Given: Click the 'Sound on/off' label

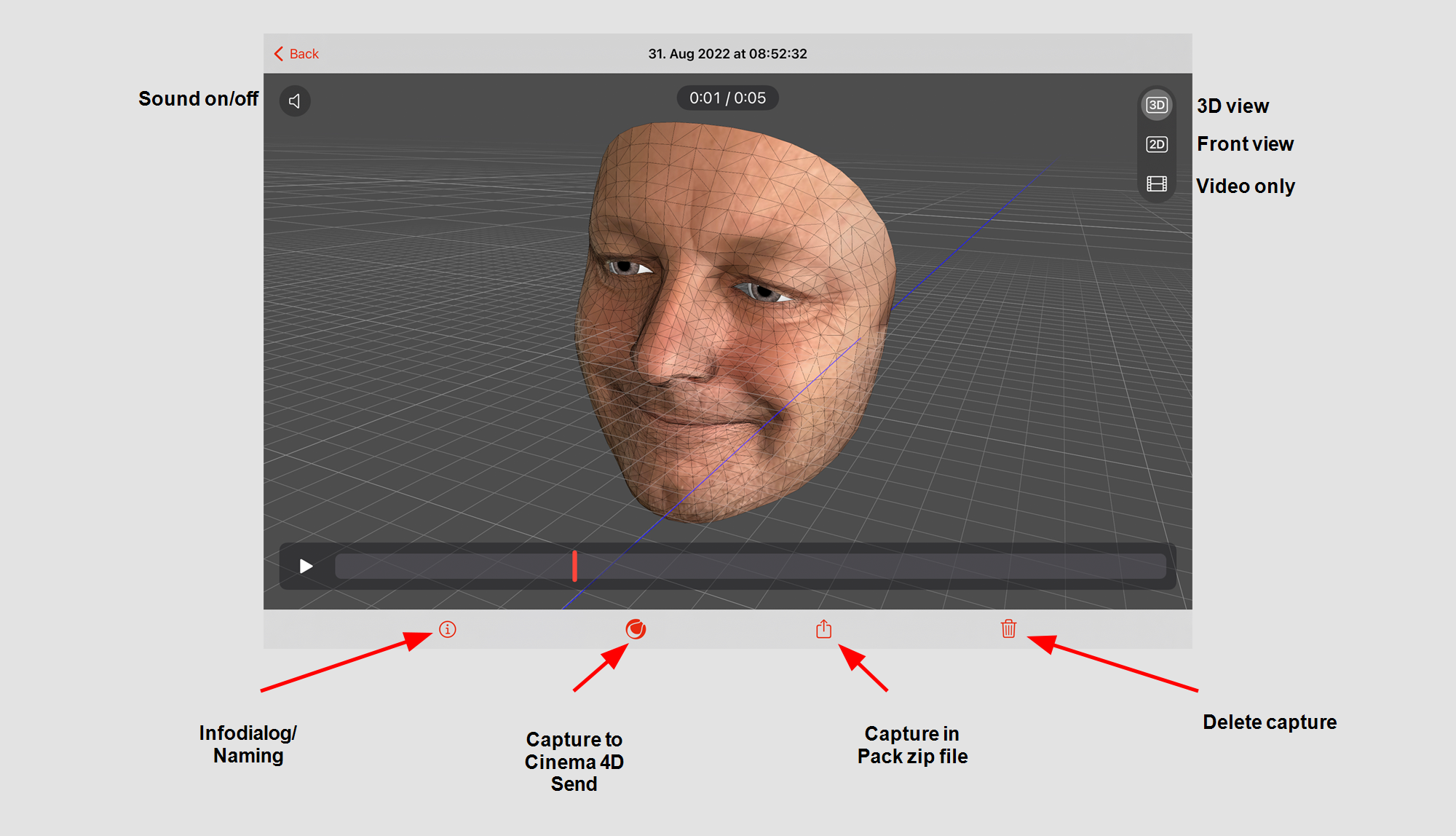Looking at the screenshot, I should click(198, 99).
